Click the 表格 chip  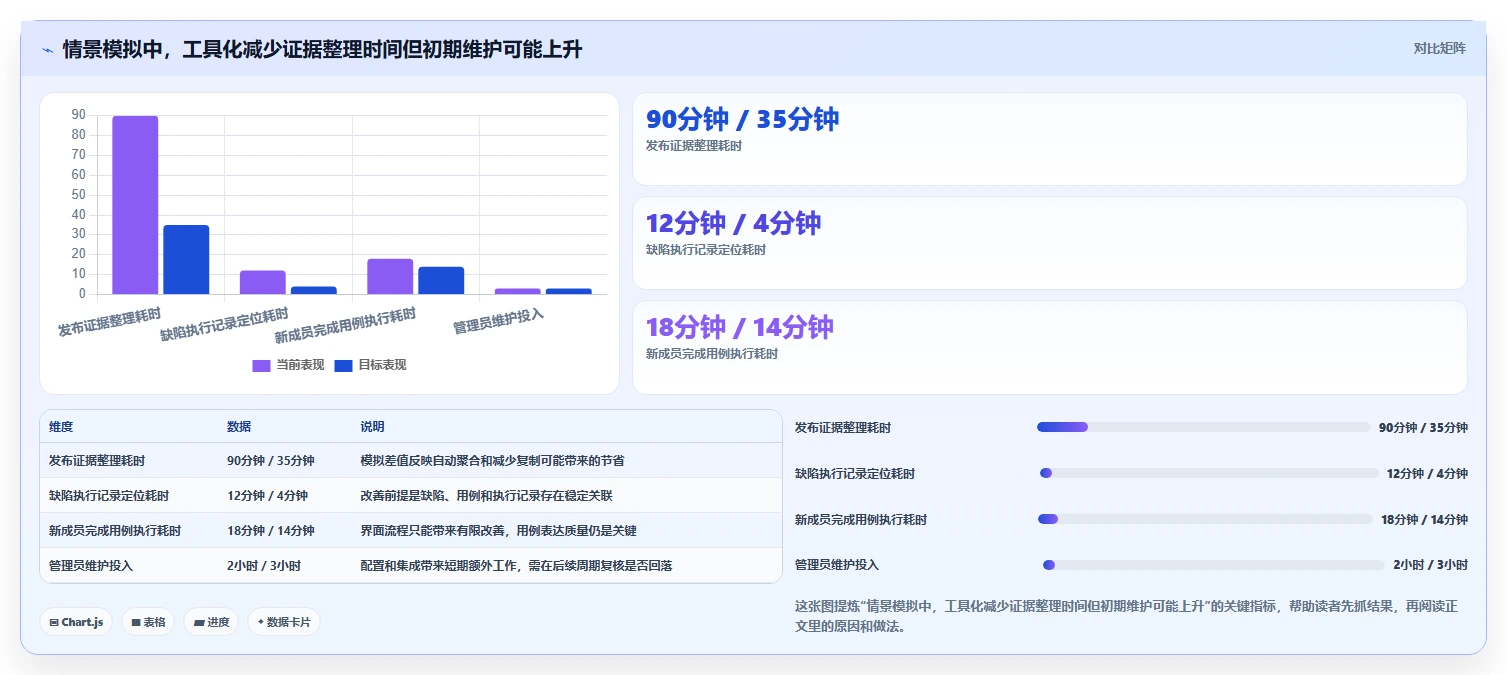[148, 622]
